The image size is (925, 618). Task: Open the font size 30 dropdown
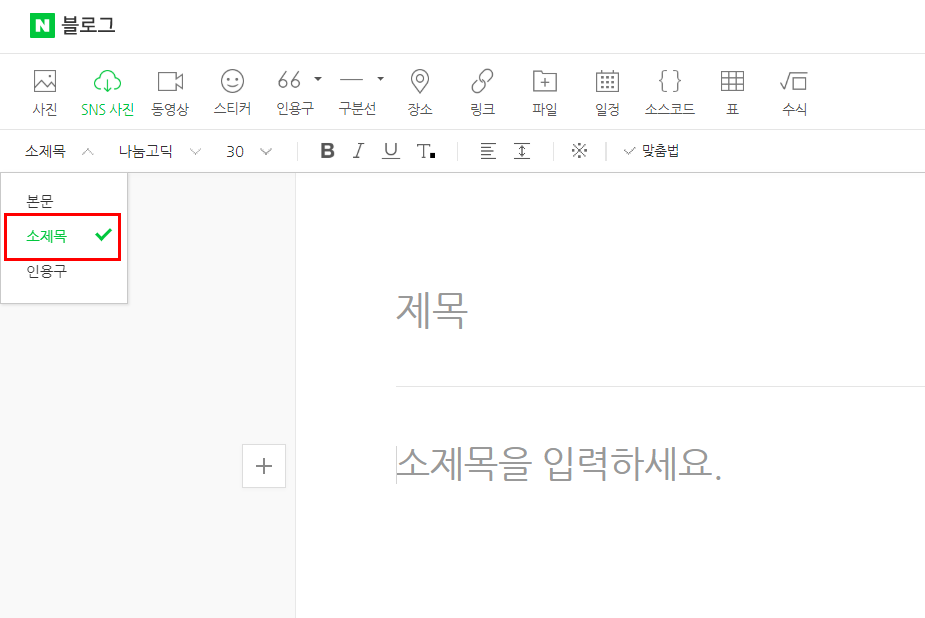pos(248,152)
